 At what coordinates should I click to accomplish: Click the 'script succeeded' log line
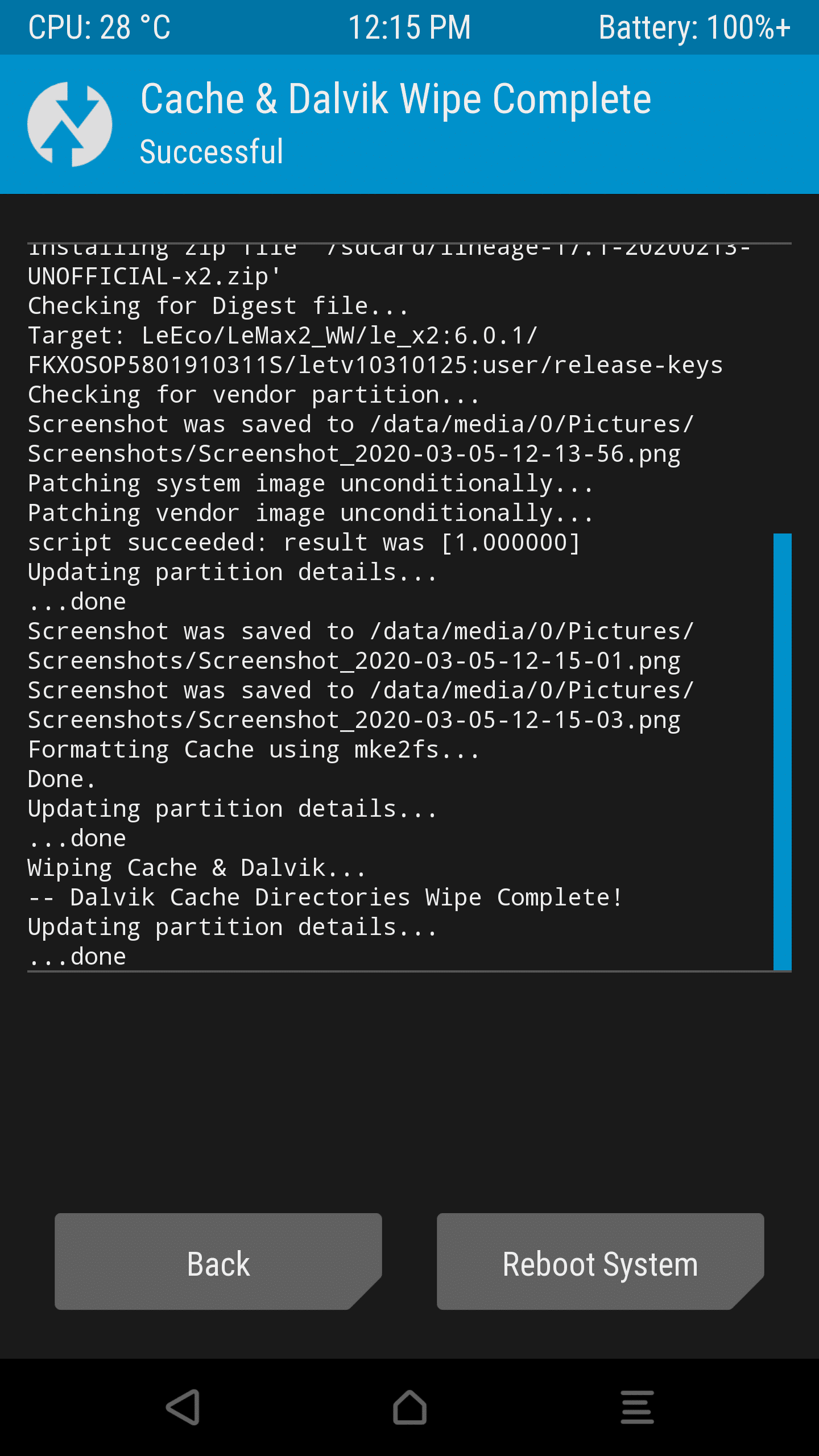304,543
